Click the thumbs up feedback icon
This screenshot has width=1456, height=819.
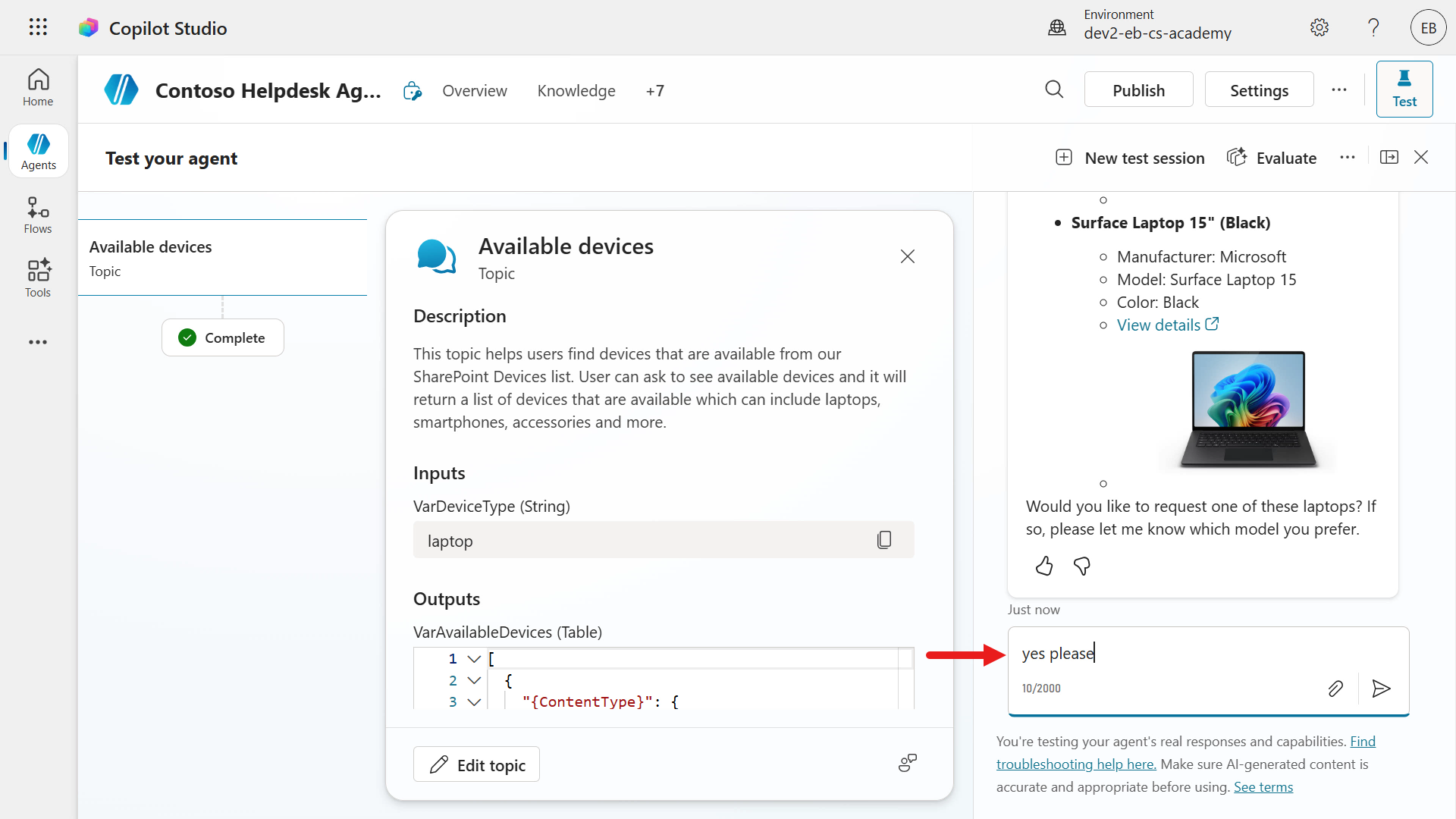1044,566
